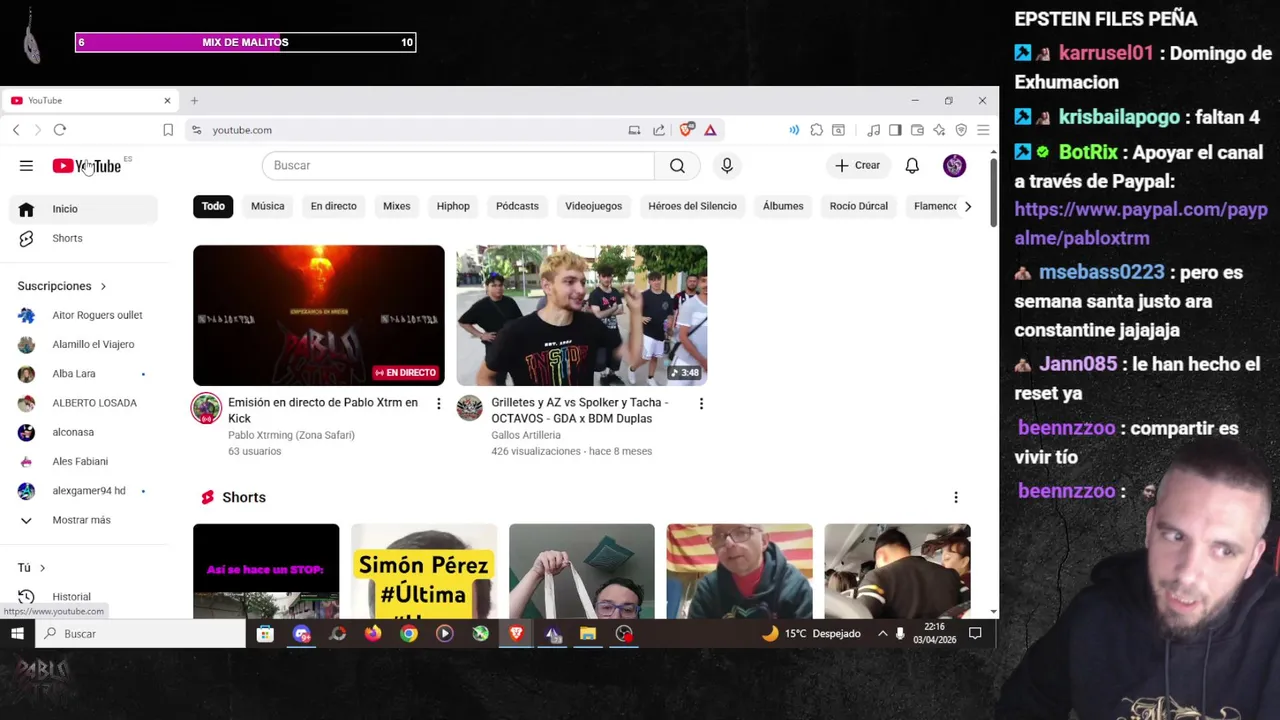Click the Windows taskbar search box
Screen dimensions: 1280x720
pyautogui.click(x=140, y=634)
